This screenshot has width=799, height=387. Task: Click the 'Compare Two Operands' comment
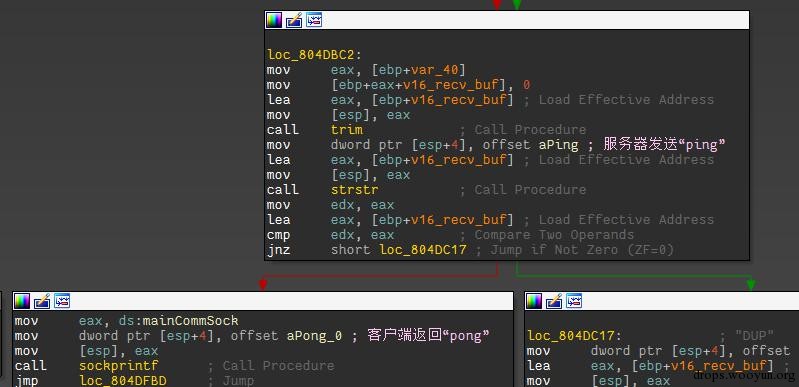(554, 235)
